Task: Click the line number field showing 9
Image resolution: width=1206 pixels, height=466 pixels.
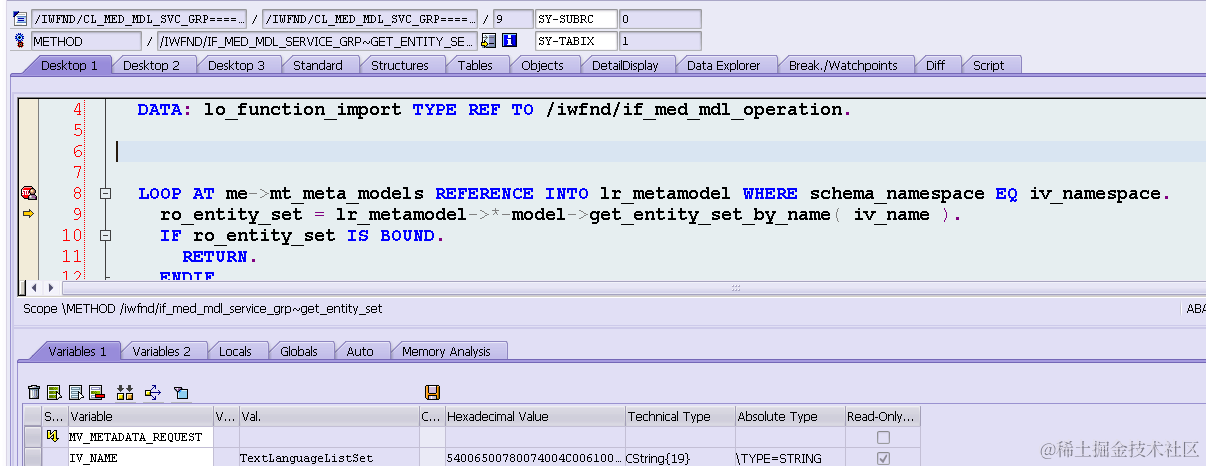Action: click(512, 19)
